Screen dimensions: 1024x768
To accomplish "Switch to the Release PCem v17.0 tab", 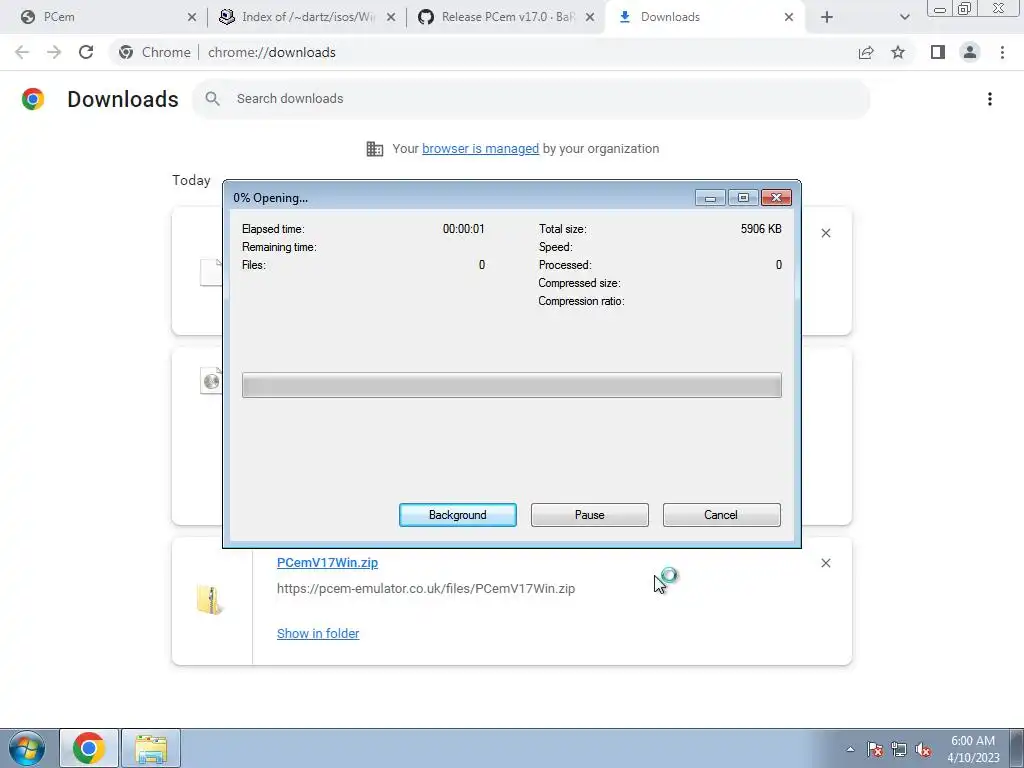I will pos(505,17).
